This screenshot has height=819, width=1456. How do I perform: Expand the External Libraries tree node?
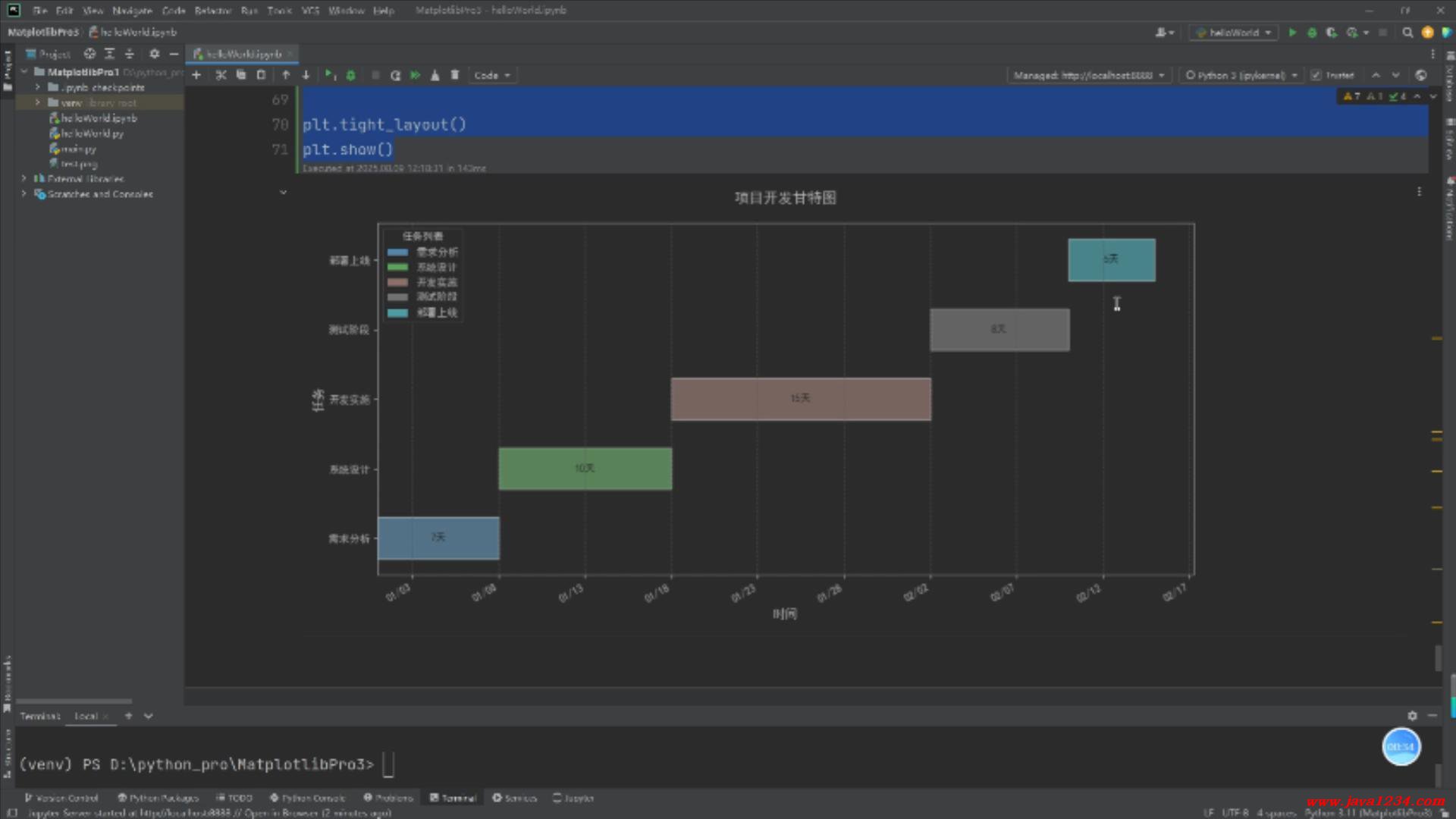tap(24, 179)
